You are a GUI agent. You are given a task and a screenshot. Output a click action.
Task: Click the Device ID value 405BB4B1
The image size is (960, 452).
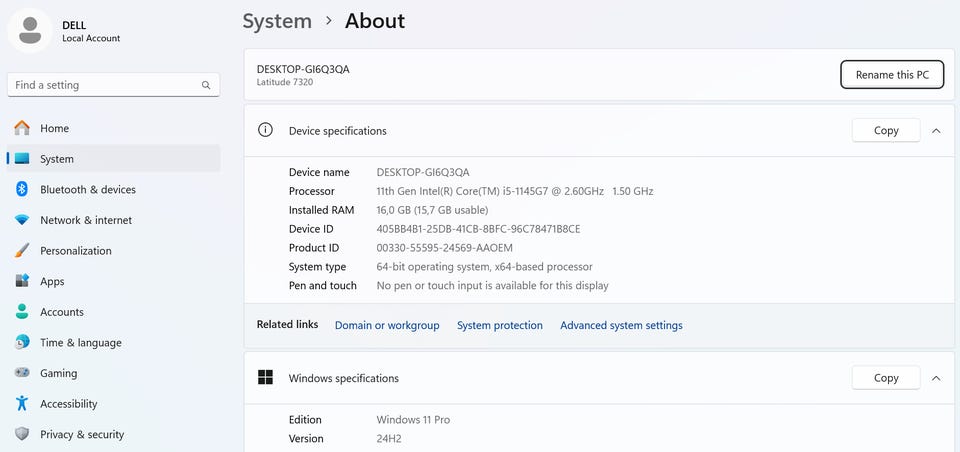coord(478,229)
